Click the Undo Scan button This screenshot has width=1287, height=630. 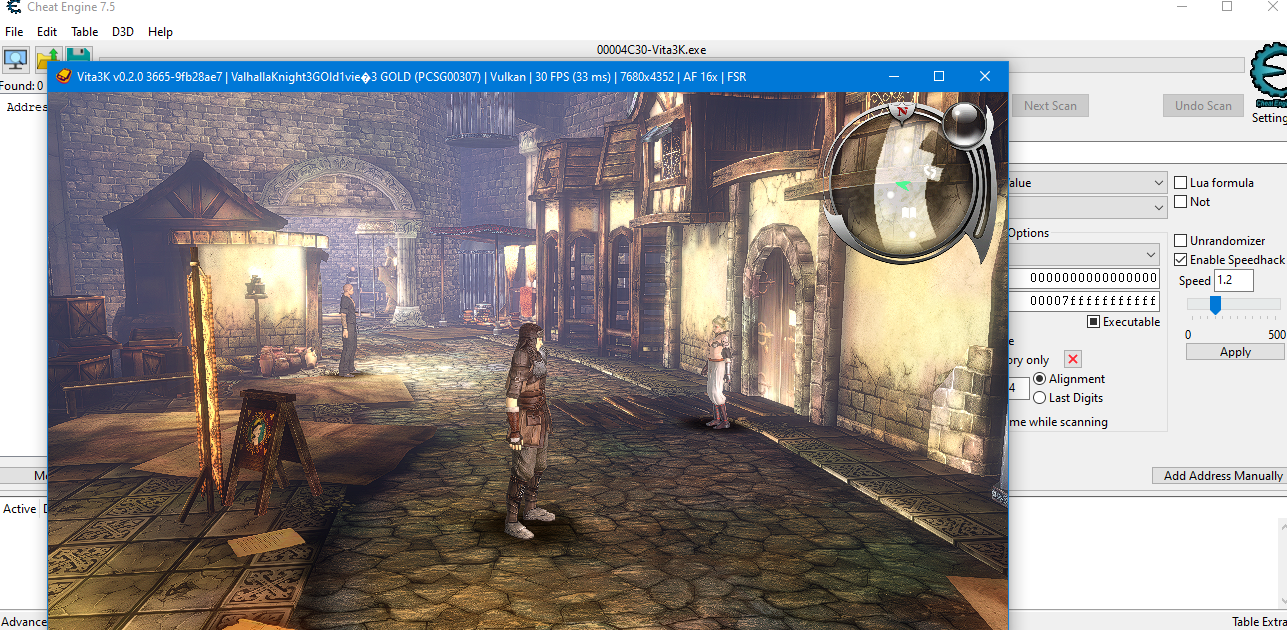tap(1203, 106)
